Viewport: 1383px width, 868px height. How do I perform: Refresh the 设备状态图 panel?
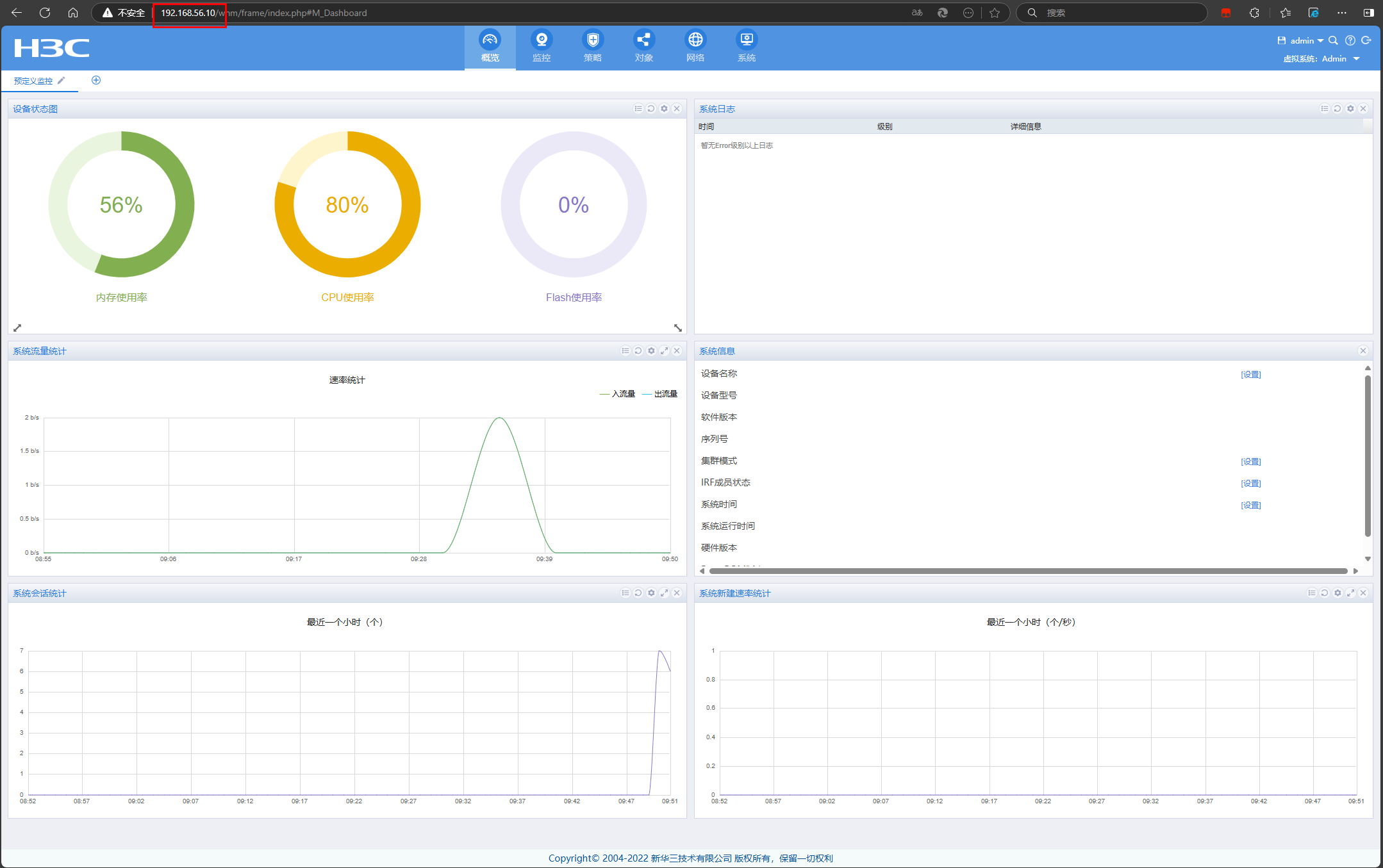651,109
